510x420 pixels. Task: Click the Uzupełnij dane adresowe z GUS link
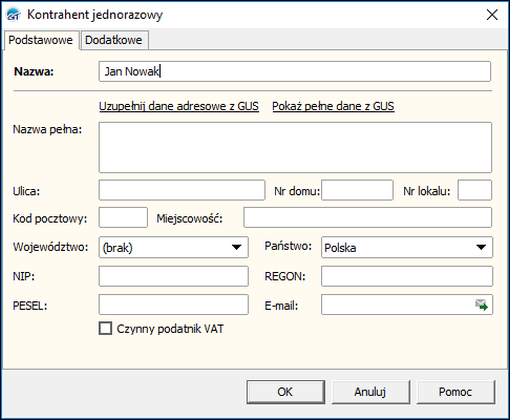179,106
